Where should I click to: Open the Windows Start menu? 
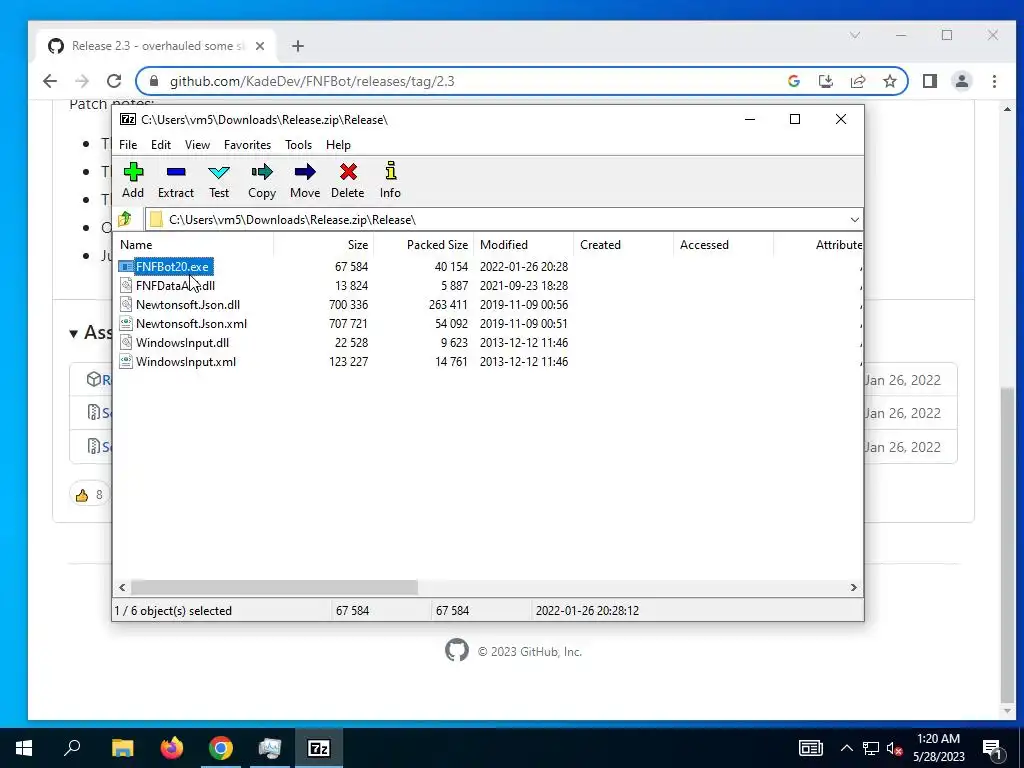[24, 748]
